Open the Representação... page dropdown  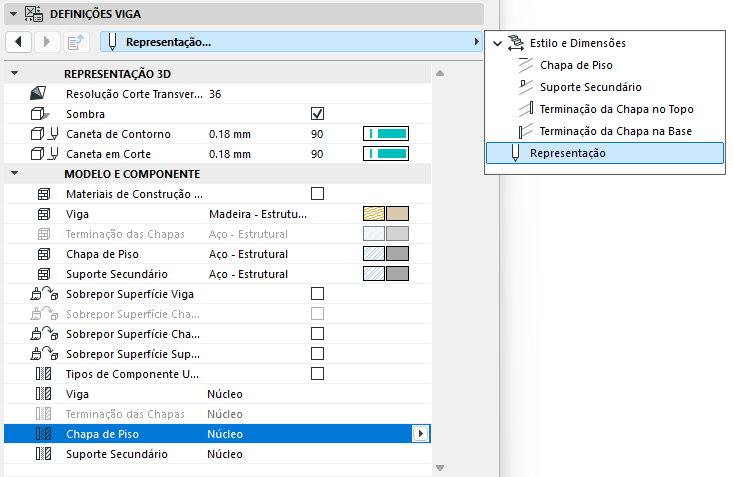coord(291,42)
